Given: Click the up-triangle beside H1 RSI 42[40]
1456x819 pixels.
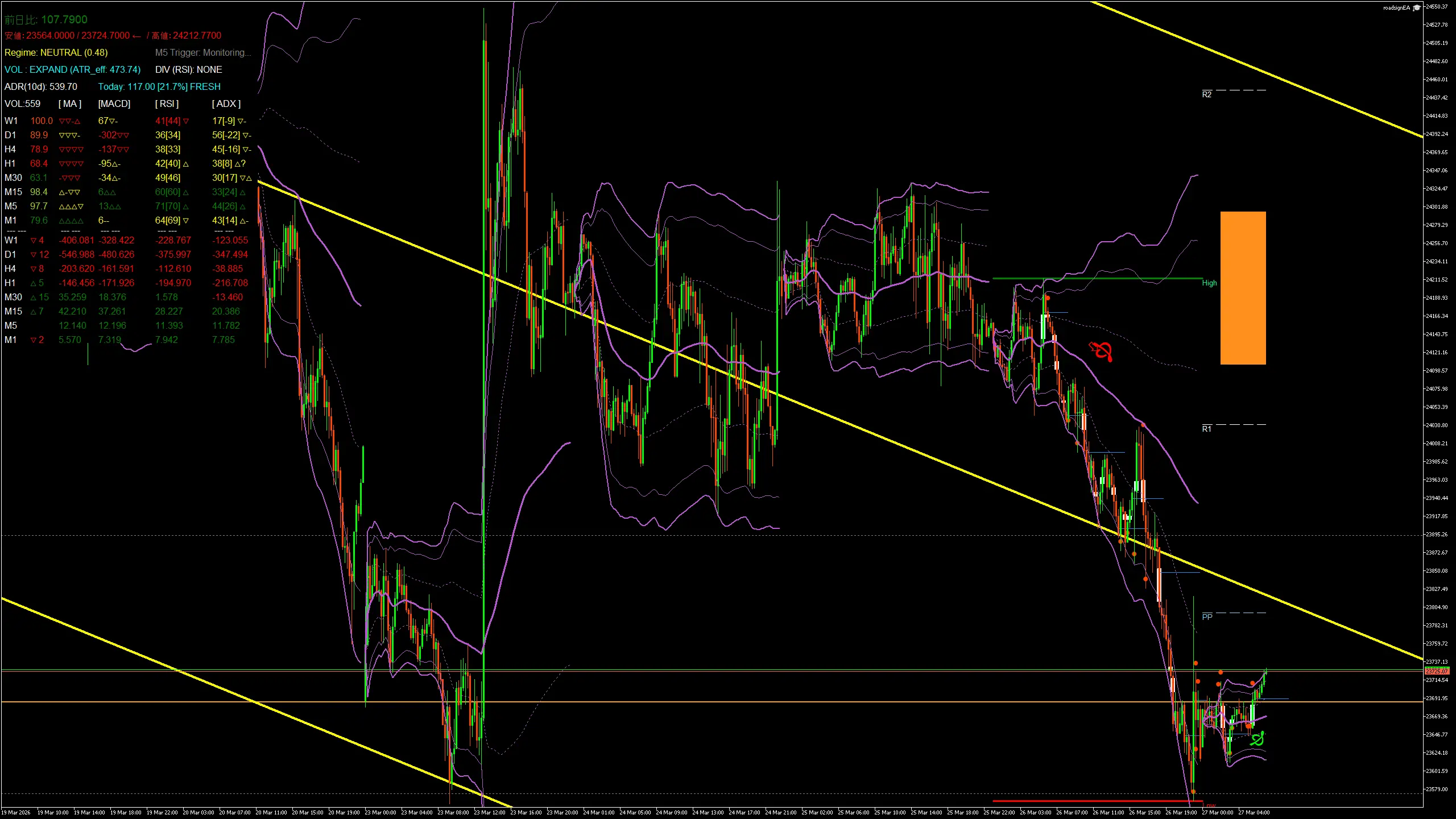Looking at the screenshot, I should click(186, 164).
